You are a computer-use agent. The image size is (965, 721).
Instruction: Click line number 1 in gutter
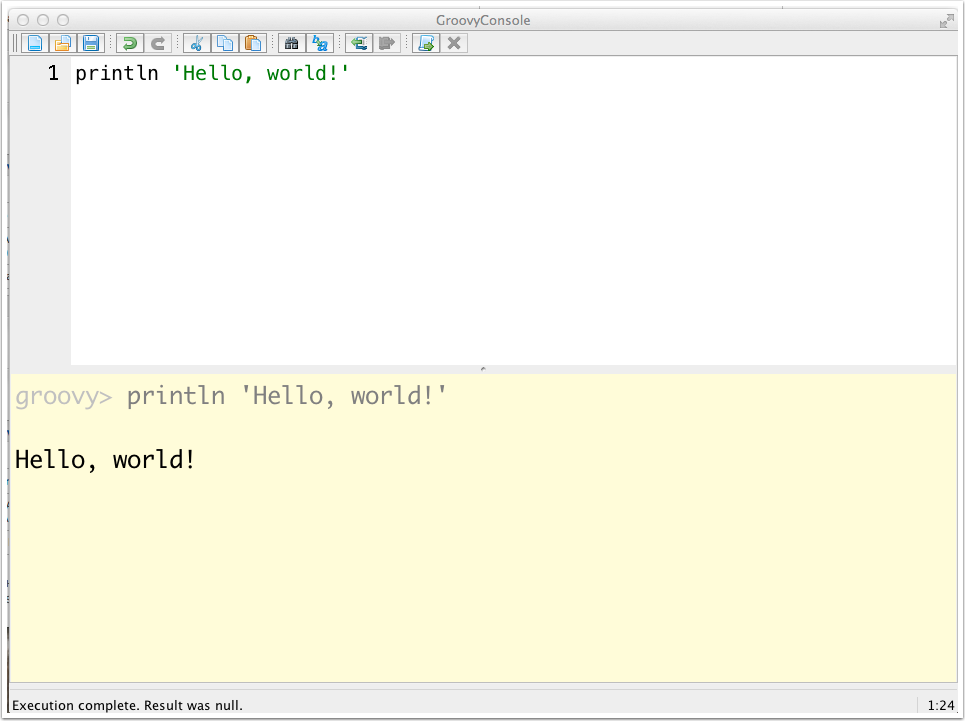54,73
